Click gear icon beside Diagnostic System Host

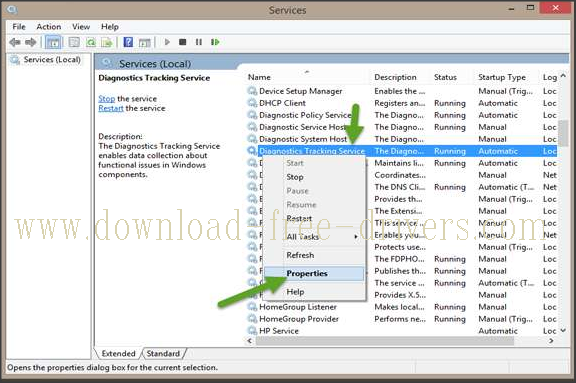click(252, 139)
